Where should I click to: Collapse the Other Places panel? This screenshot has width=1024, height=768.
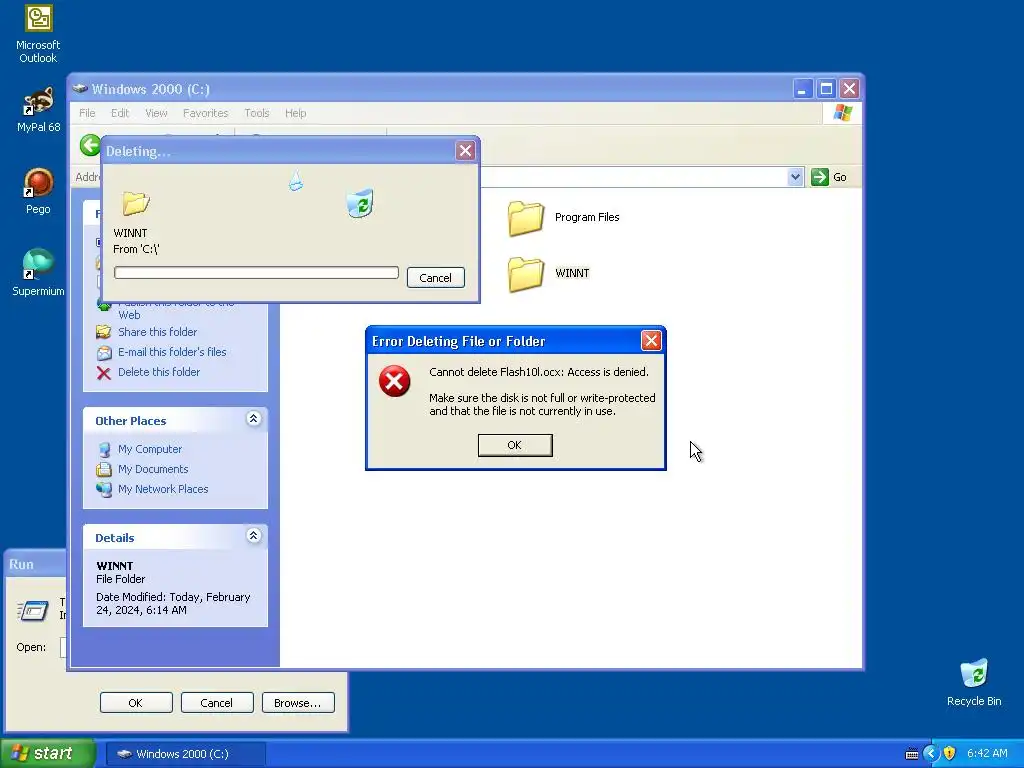click(253, 419)
